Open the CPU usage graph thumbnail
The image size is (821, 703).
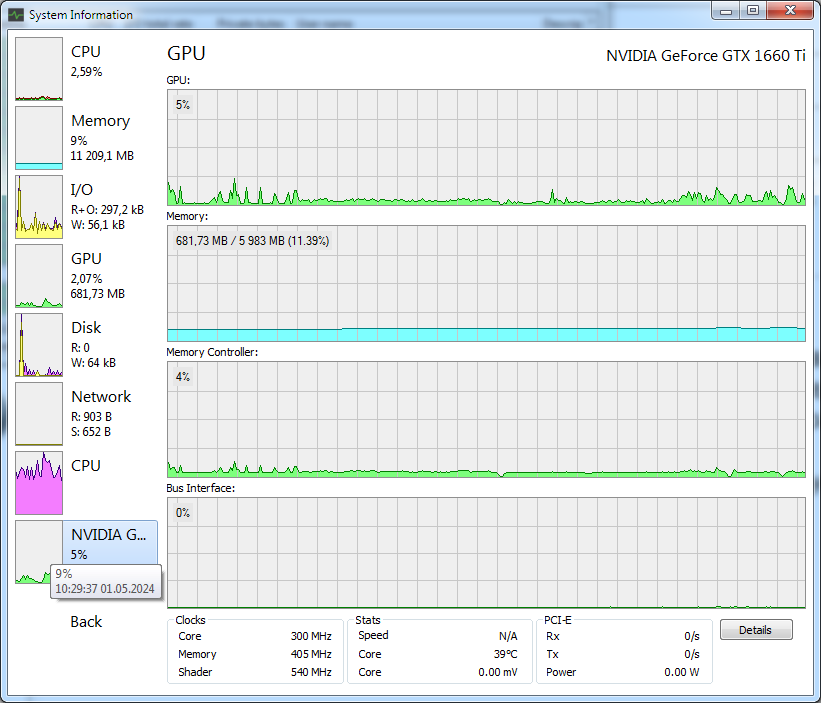point(39,69)
